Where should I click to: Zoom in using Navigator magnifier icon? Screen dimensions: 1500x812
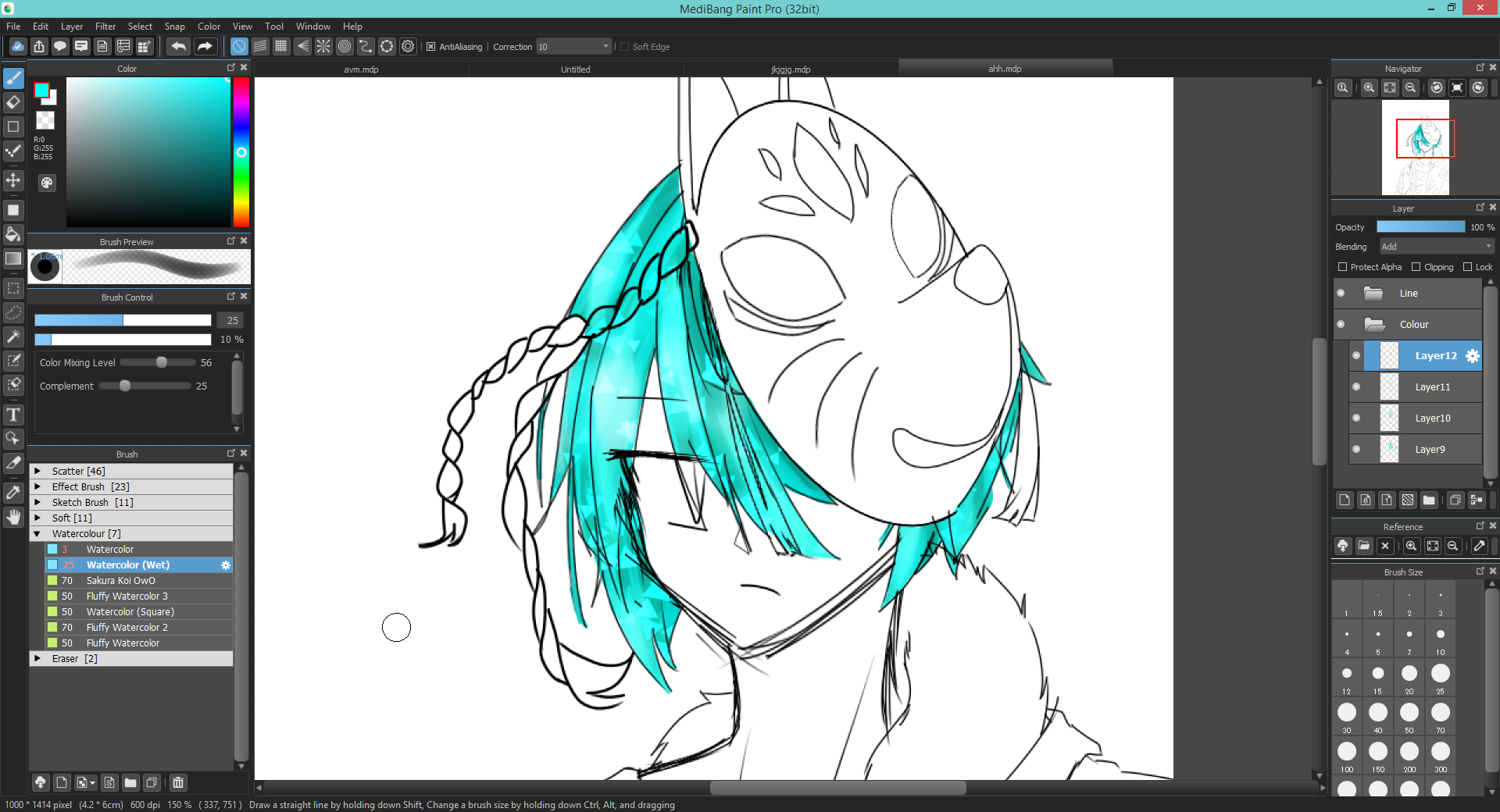click(1369, 88)
